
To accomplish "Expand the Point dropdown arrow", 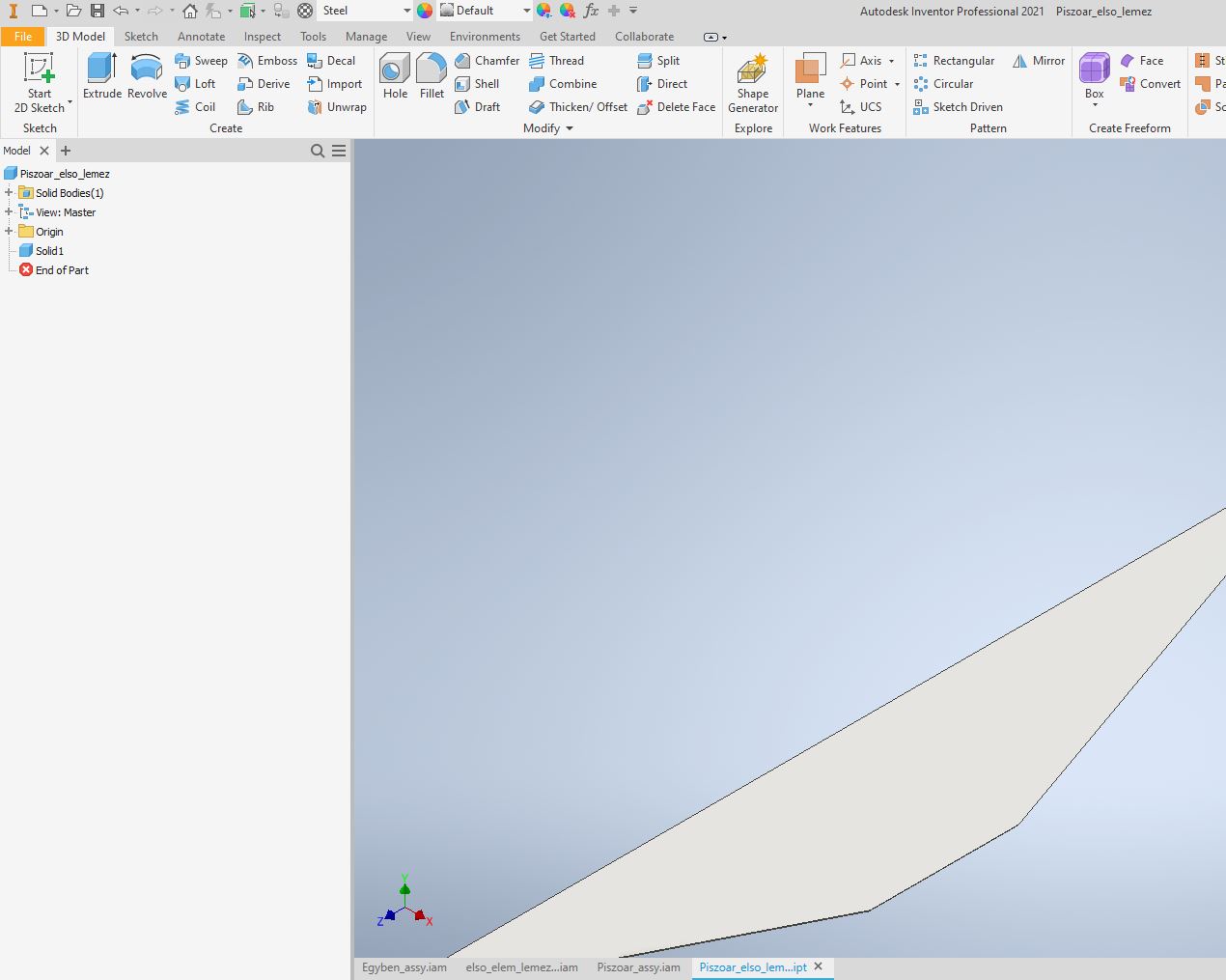I will pos(897,84).
